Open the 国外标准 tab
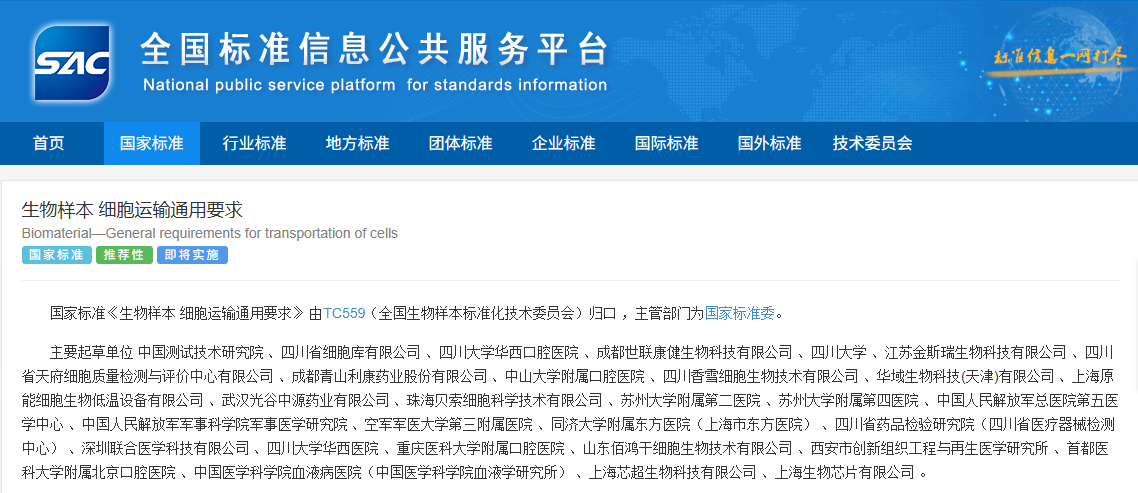This screenshot has width=1138, height=493. [x=769, y=143]
